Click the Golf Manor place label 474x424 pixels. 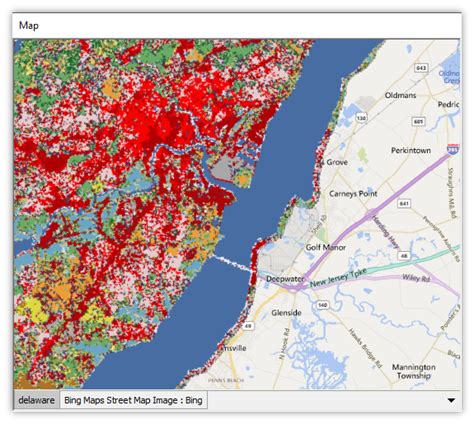pos(326,247)
